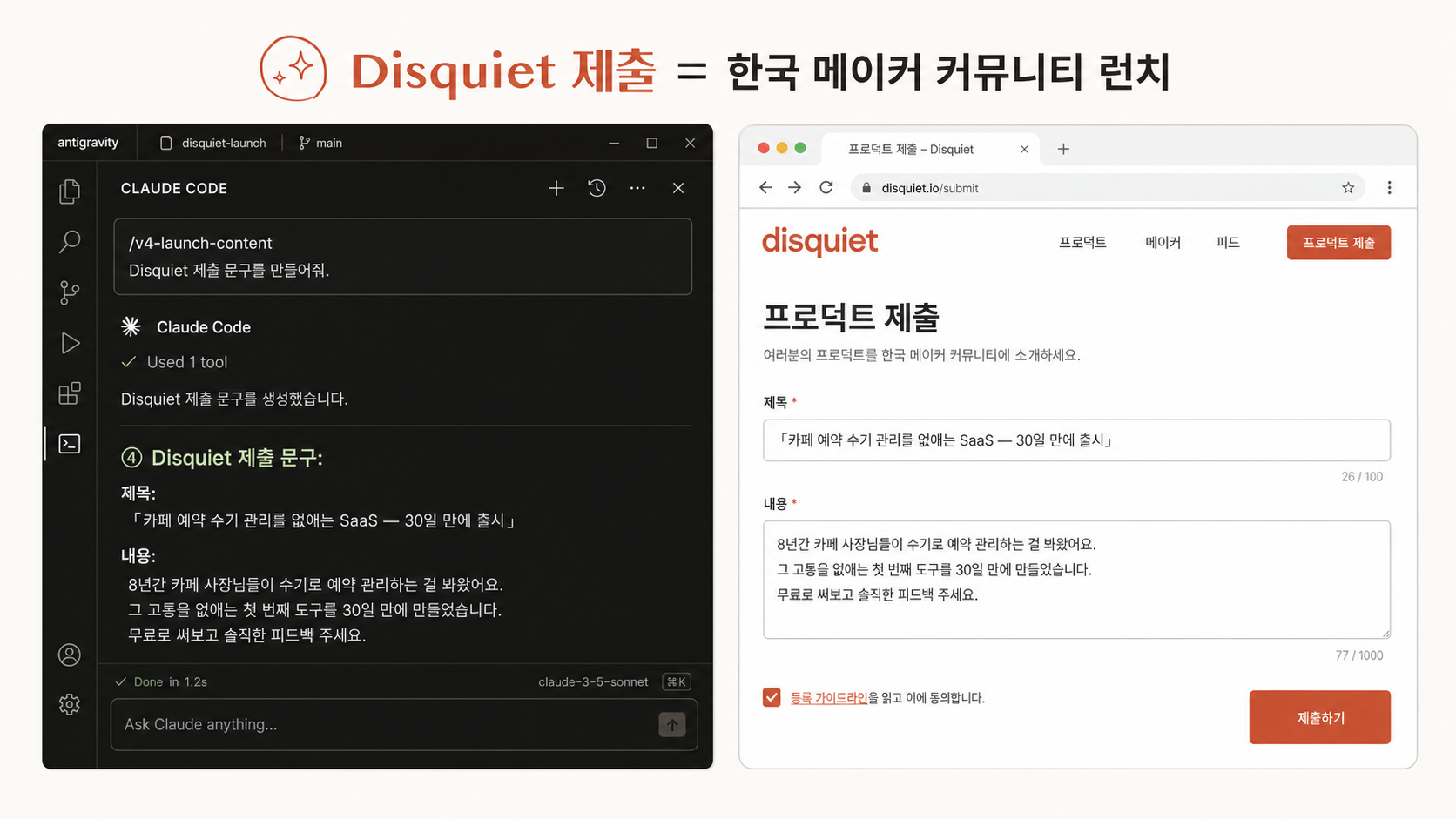Viewport: 1456px width, 819px height.
Task: Open the Extensions blocks icon
Action: pyautogui.click(x=70, y=393)
